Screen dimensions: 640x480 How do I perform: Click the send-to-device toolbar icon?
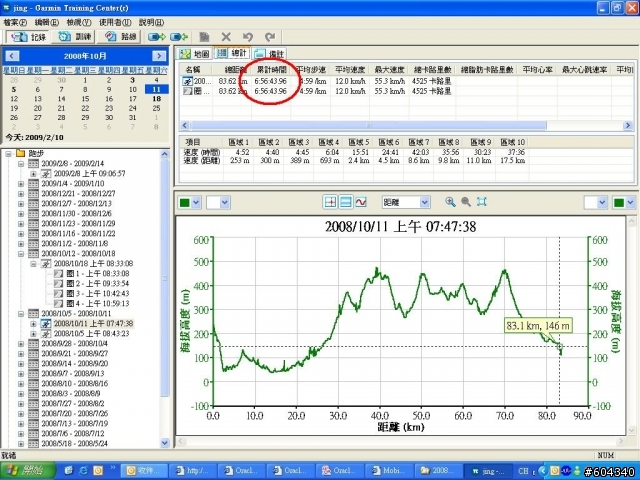click(x=157, y=37)
